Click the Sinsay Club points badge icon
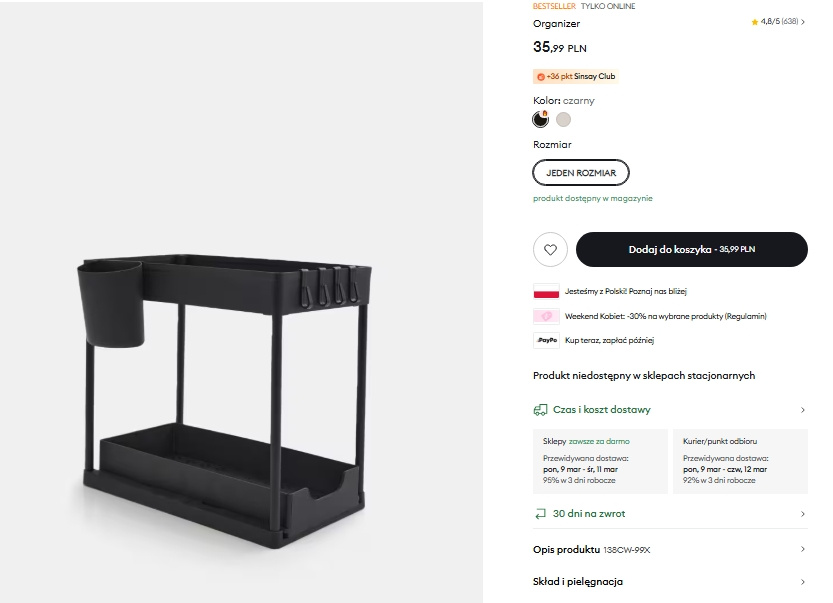This screenshot has height=603, width=833. point(541,76)
